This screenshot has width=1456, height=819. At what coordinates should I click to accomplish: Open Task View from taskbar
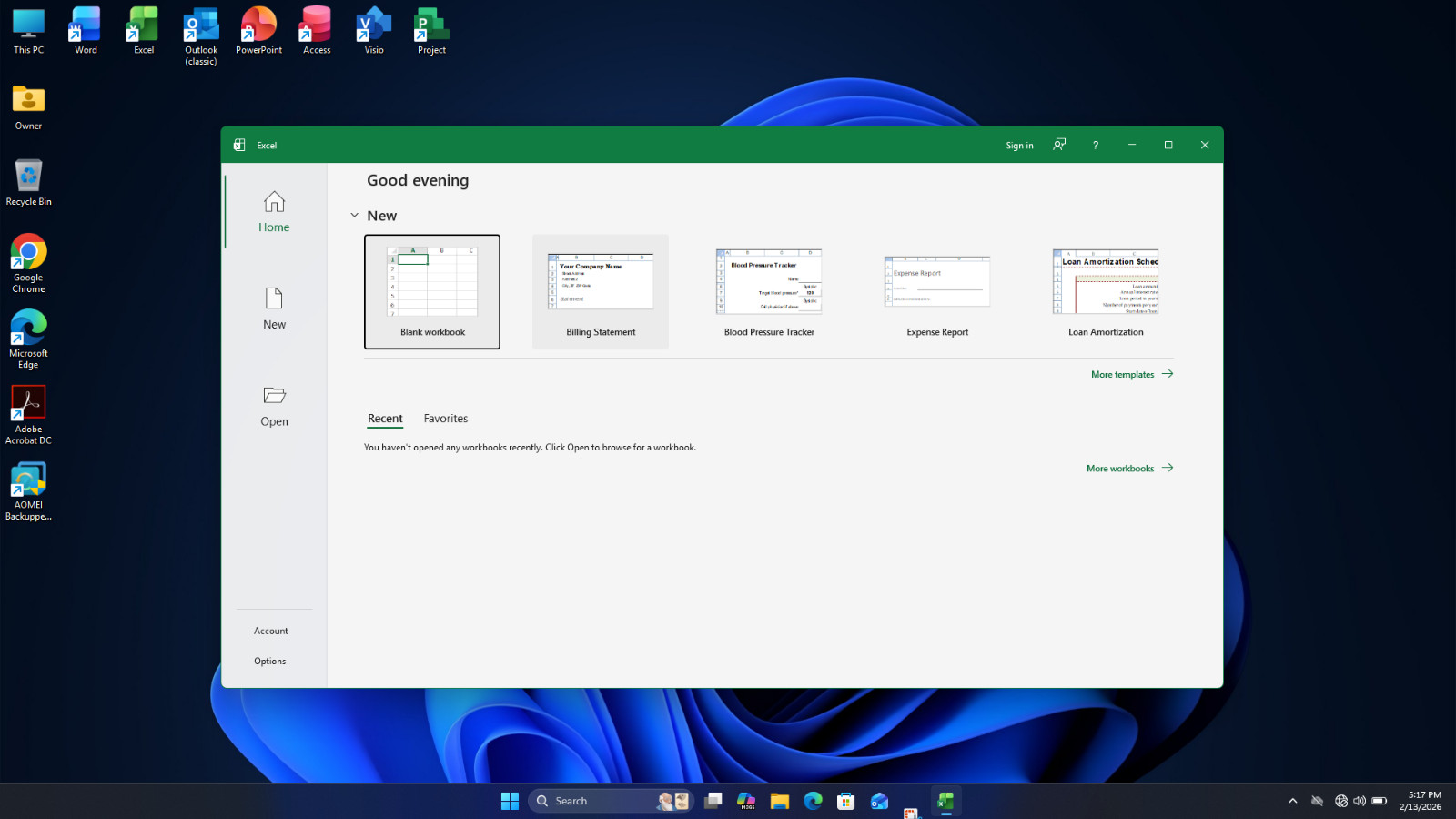713,801
